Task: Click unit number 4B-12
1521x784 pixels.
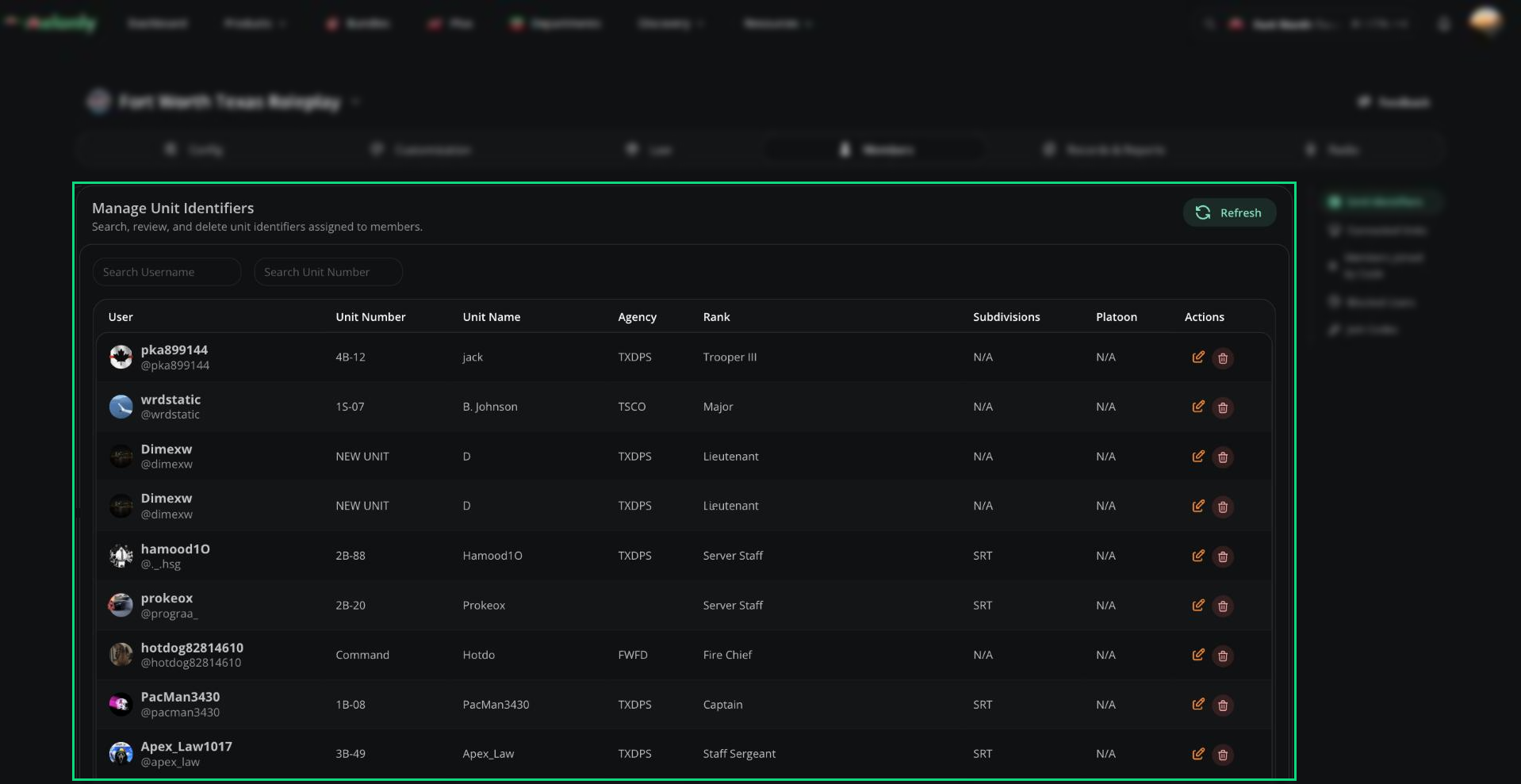Action: 351,358
